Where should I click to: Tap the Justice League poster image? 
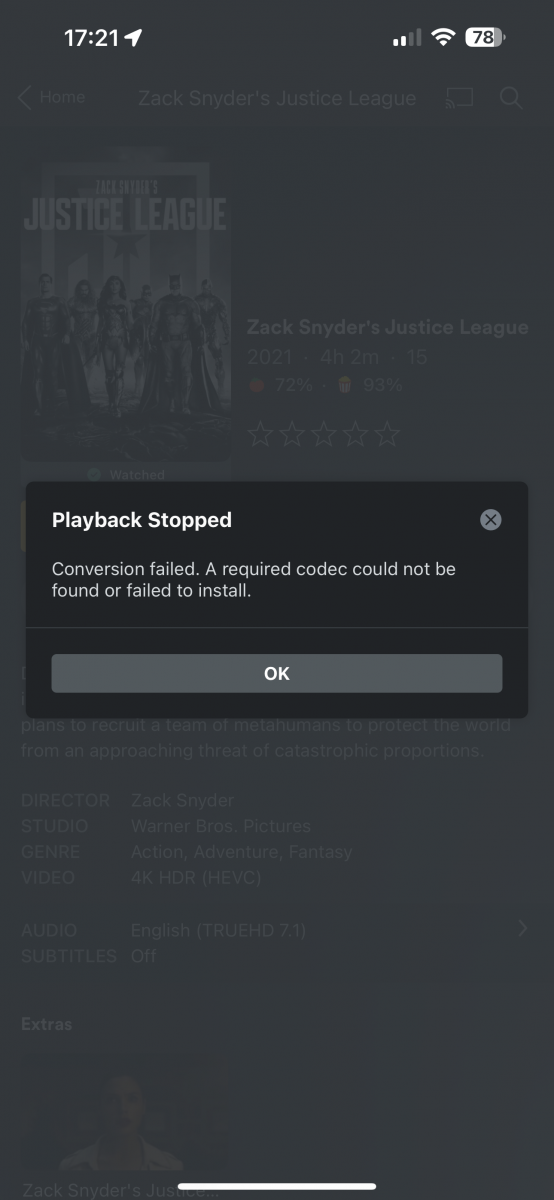click(x=126, y=305)
